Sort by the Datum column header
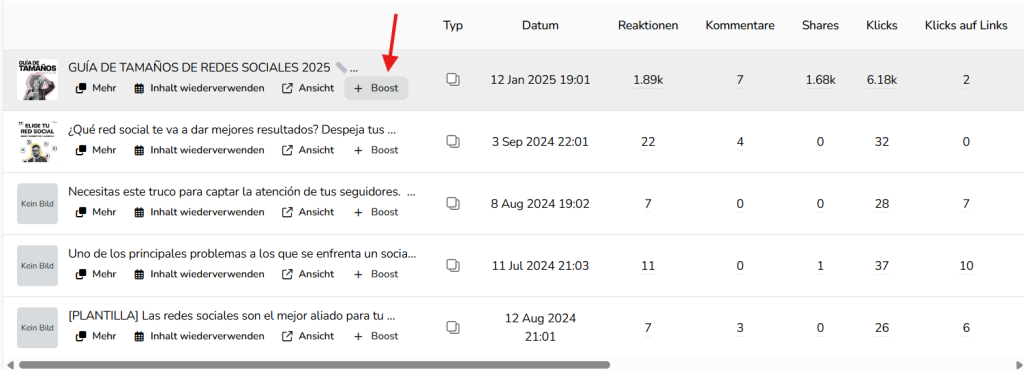1024x370 pixels. [540, 26]
